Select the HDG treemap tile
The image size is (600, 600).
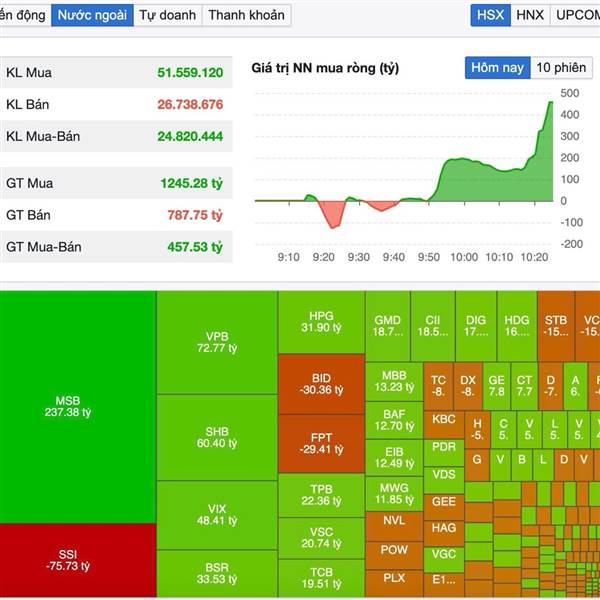click(517, 326)
